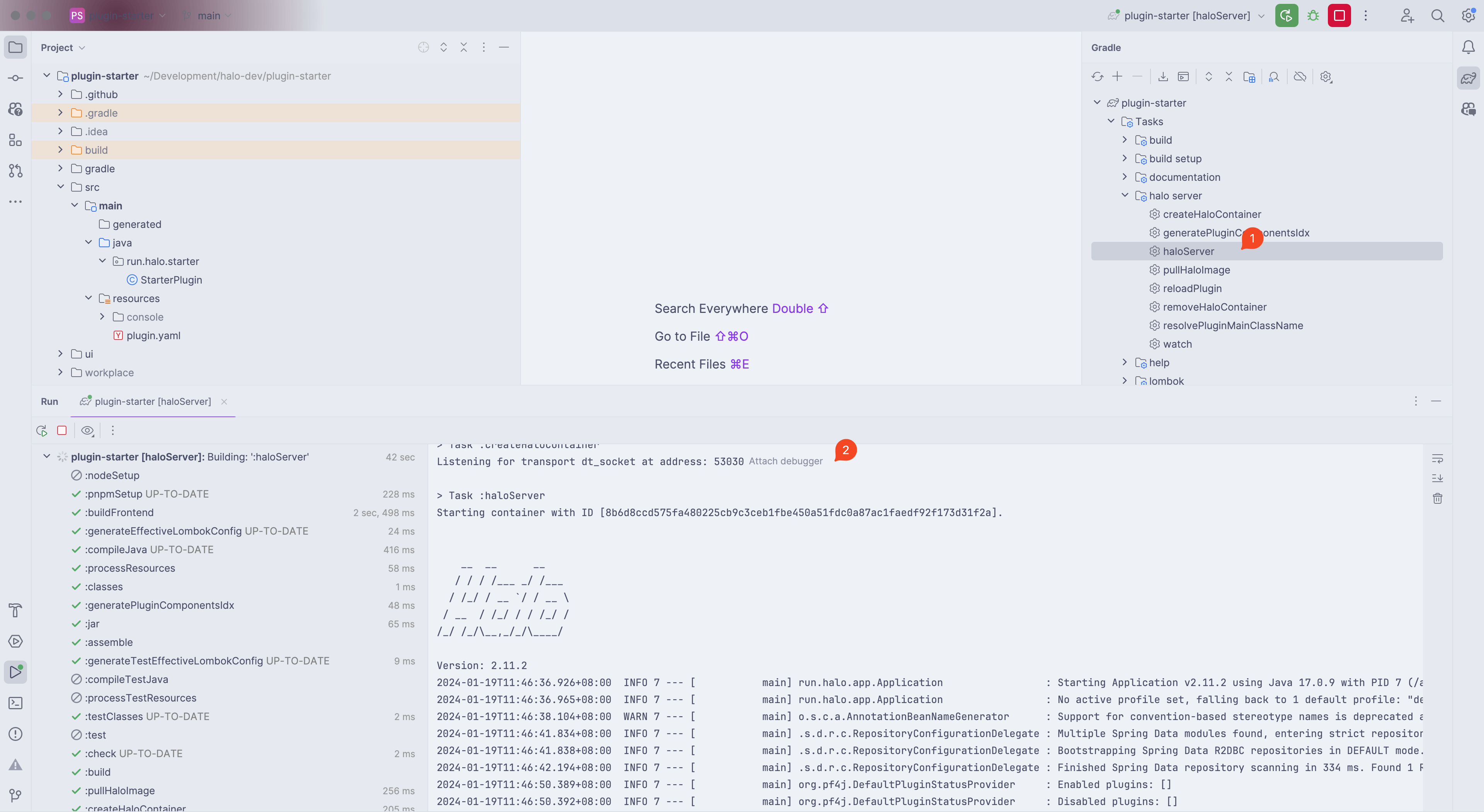Click the reloadPlugin task in Gradle panel
Viewport: 1484px width, 812px height.
(1192, 288)
